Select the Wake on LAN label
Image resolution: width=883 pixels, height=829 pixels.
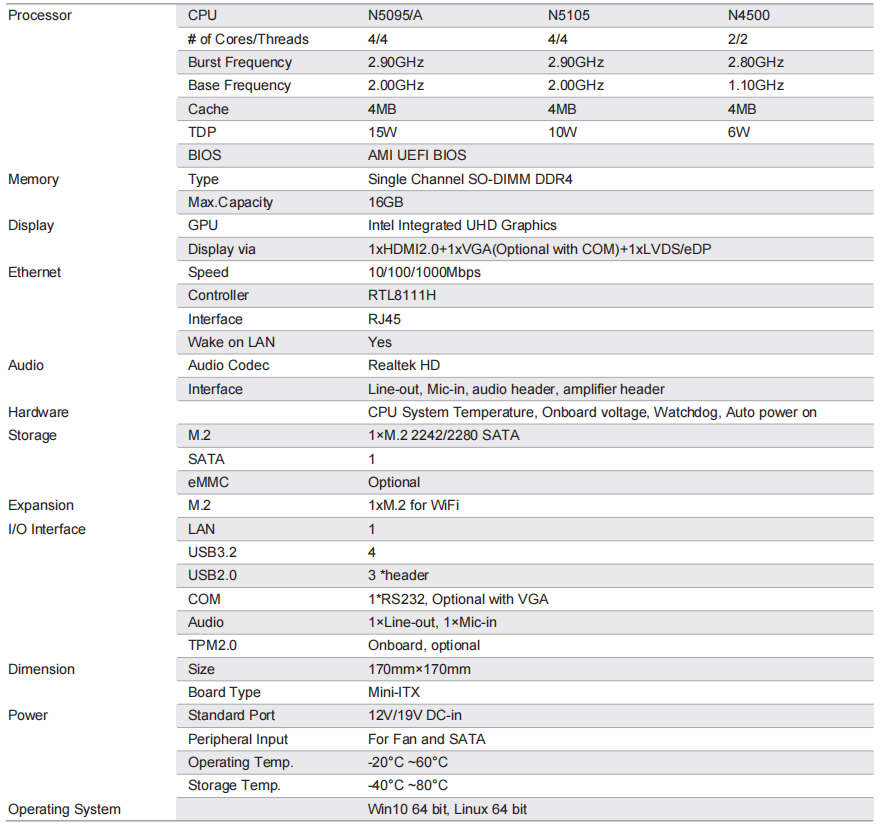231,342
